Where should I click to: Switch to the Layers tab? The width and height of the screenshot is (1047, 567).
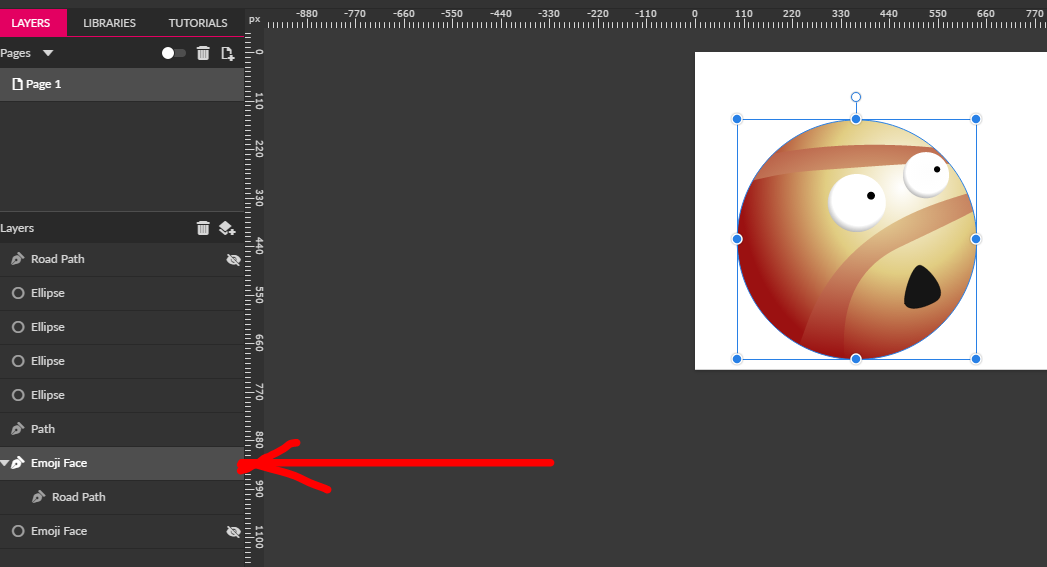[x=31, y=23]
